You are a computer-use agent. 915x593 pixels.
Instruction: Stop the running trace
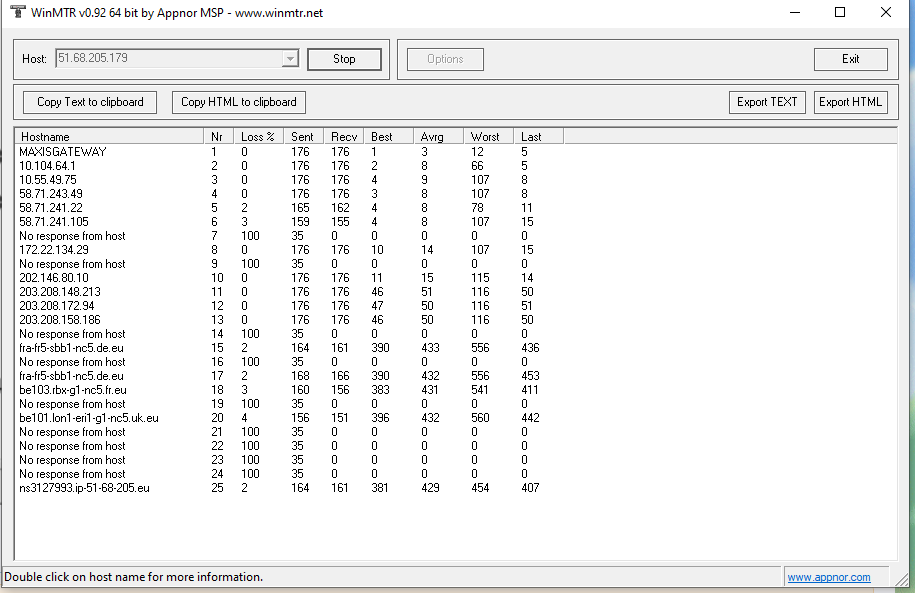pos(344,59)
